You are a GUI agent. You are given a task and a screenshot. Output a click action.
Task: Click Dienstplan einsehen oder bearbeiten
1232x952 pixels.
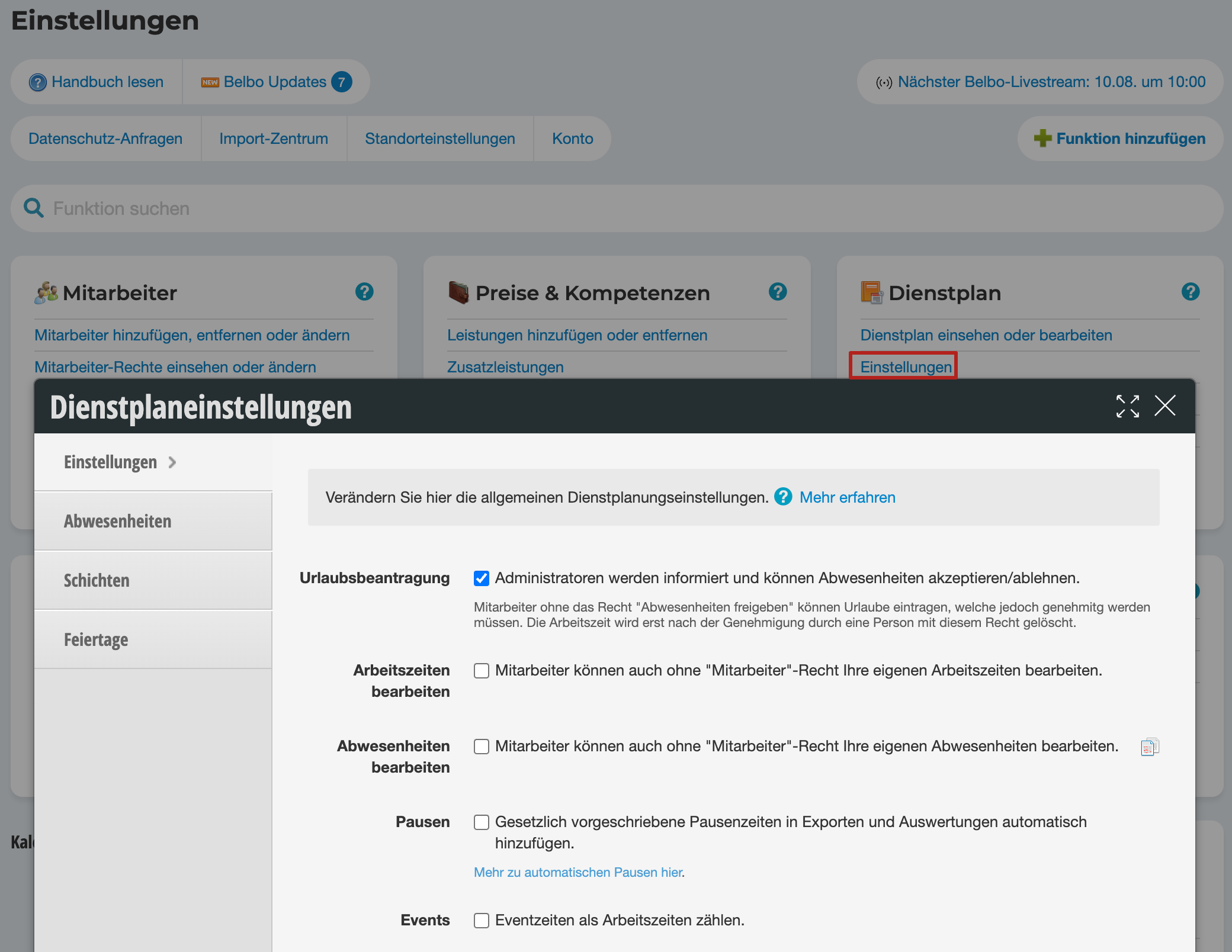click(x=986, y=335)
